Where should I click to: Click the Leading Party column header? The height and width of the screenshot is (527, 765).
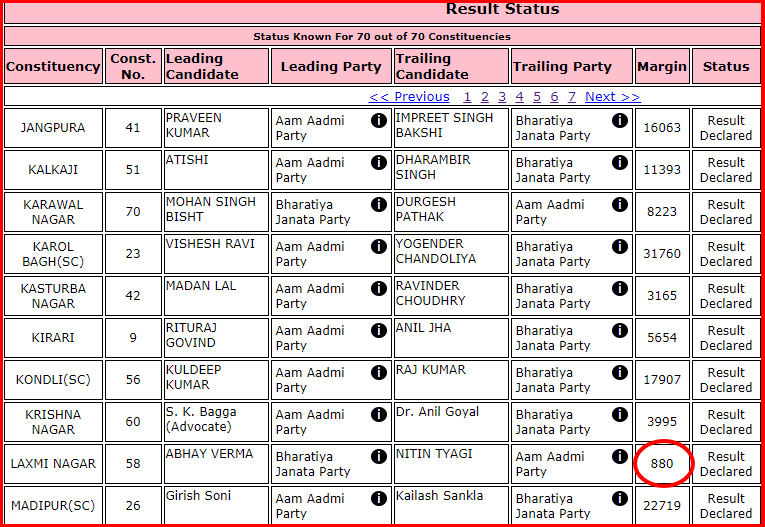[331, 66]
